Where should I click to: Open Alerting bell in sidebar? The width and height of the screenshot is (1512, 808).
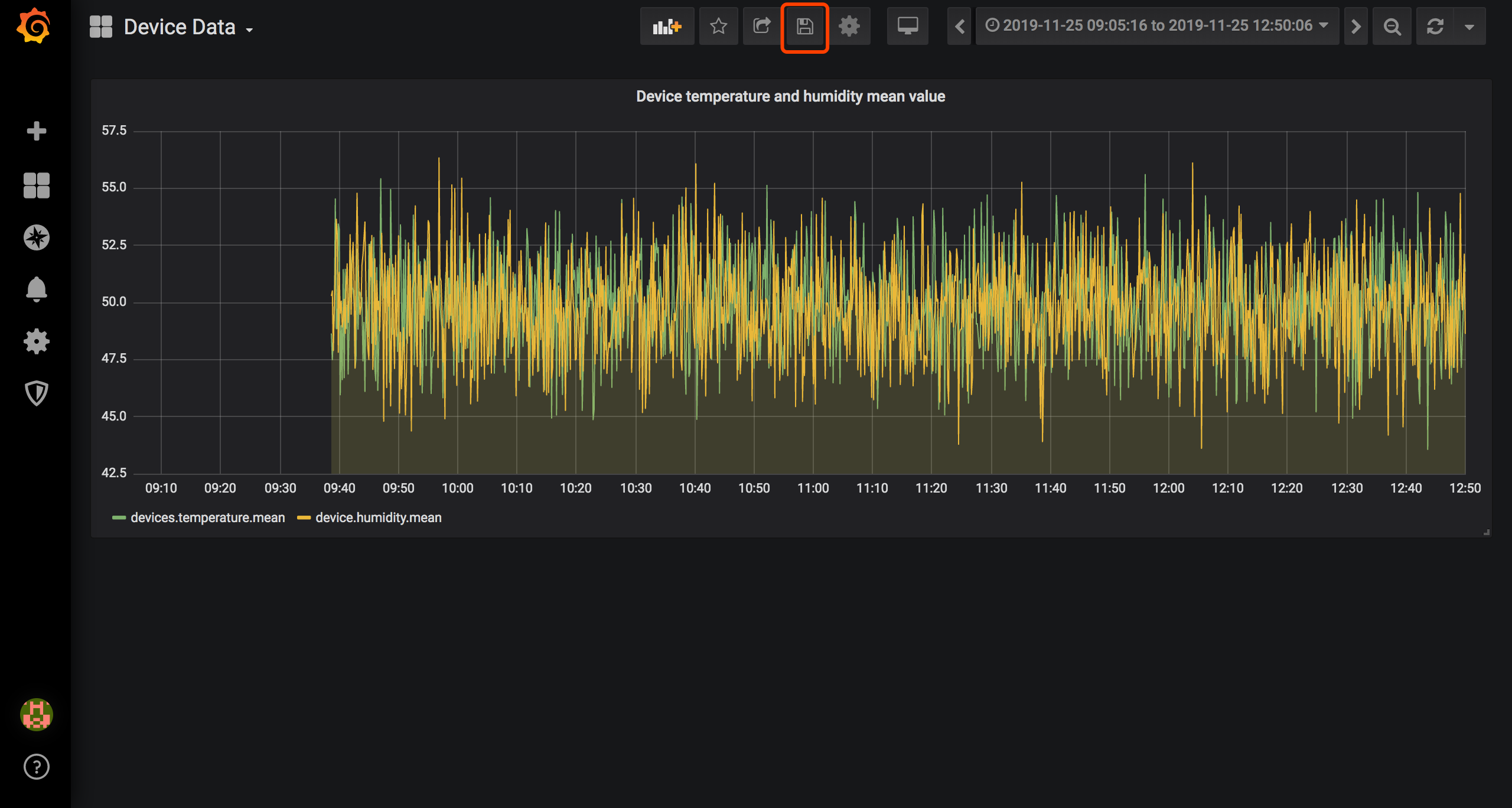tap(36, 289)
